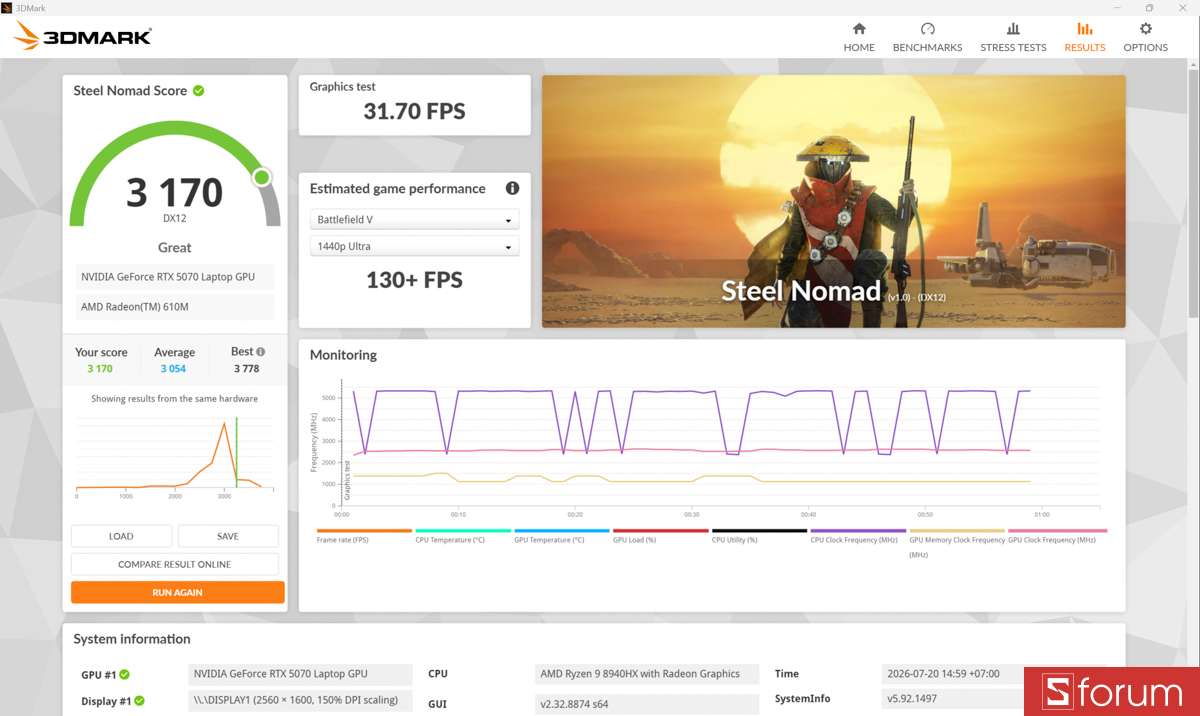
Task: Toggle the GPU Memory Clock Frequency legend
Action: pos(957,542)
